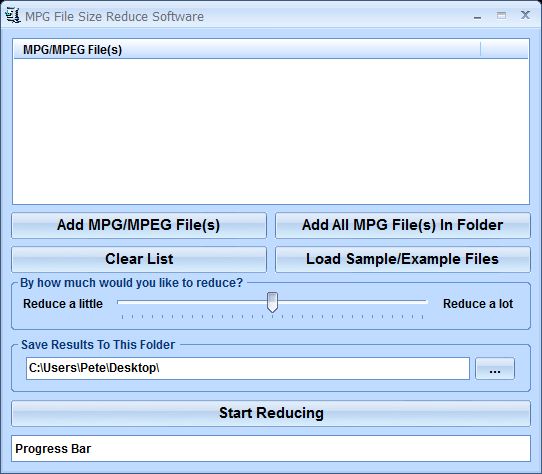Close the MPG File Size Reduce Software
Screen dimensions: 542x474
(525, 15)
